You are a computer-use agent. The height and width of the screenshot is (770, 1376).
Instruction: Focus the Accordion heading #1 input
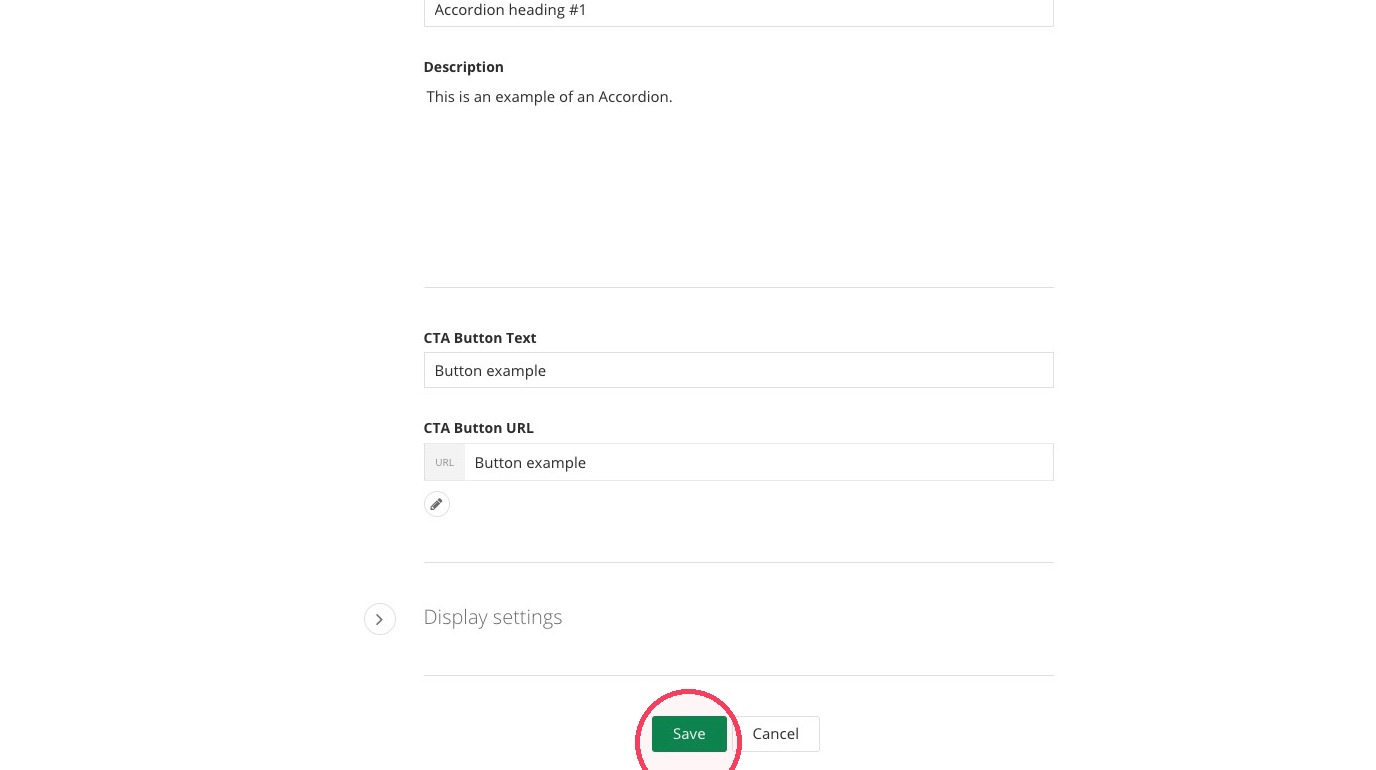[739, 11]
